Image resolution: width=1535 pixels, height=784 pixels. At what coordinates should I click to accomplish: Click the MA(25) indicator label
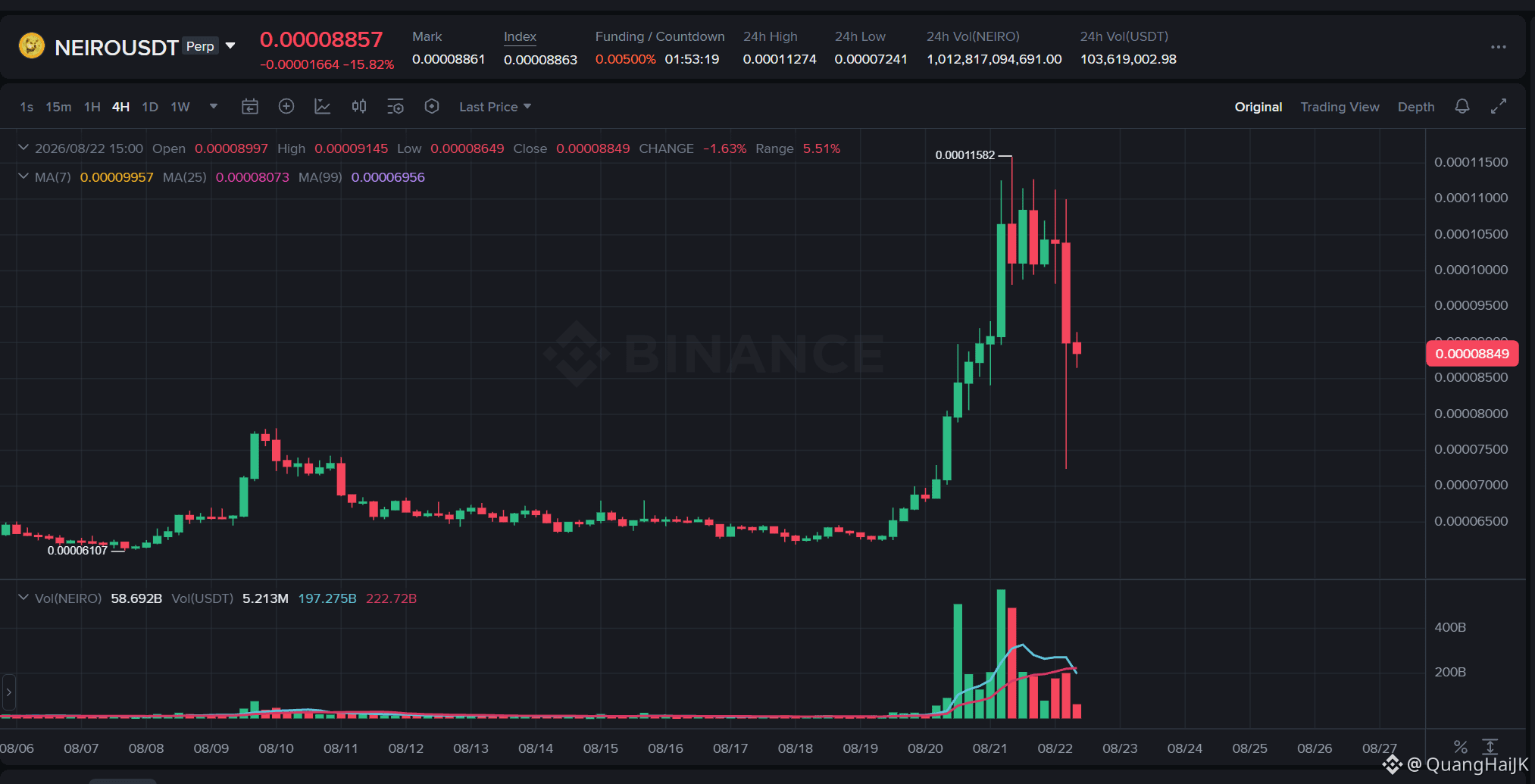(x=185, y=177)
